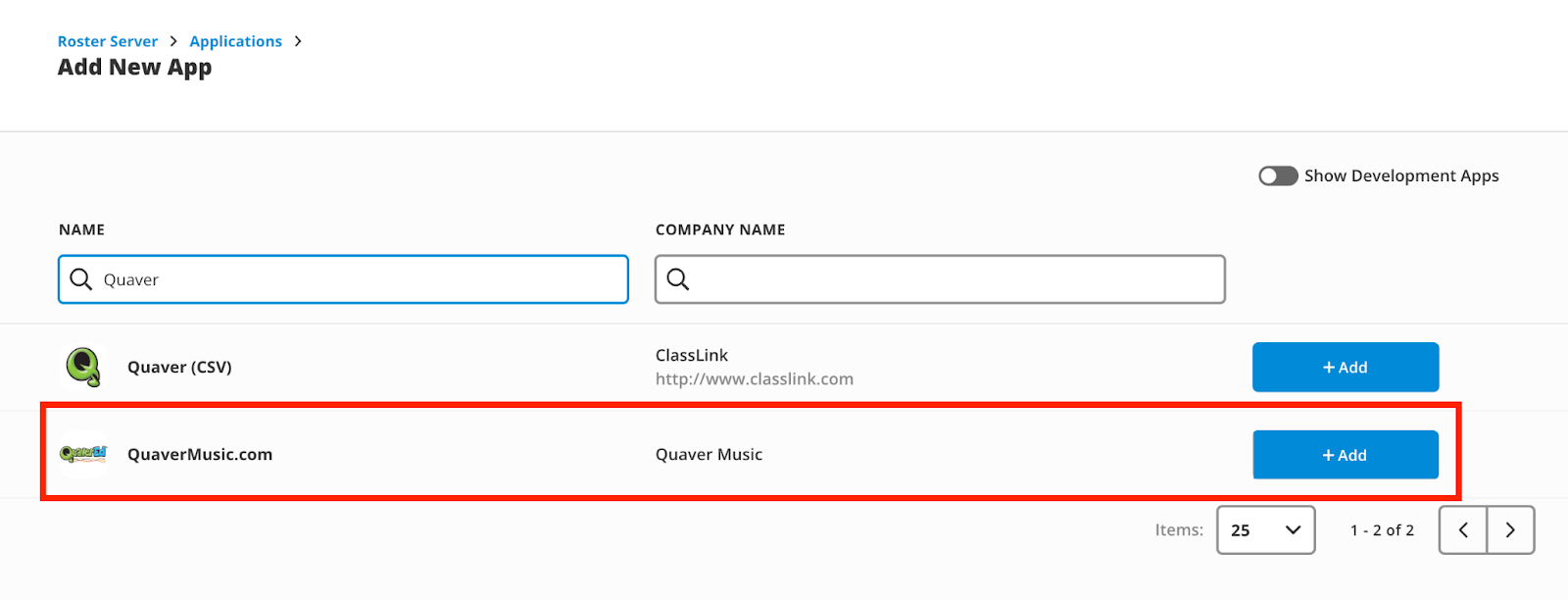Image resolution: width=1568 pixels, height=600 pixels.
Task: Go to previous page of results
Action: coord(1463,530)
